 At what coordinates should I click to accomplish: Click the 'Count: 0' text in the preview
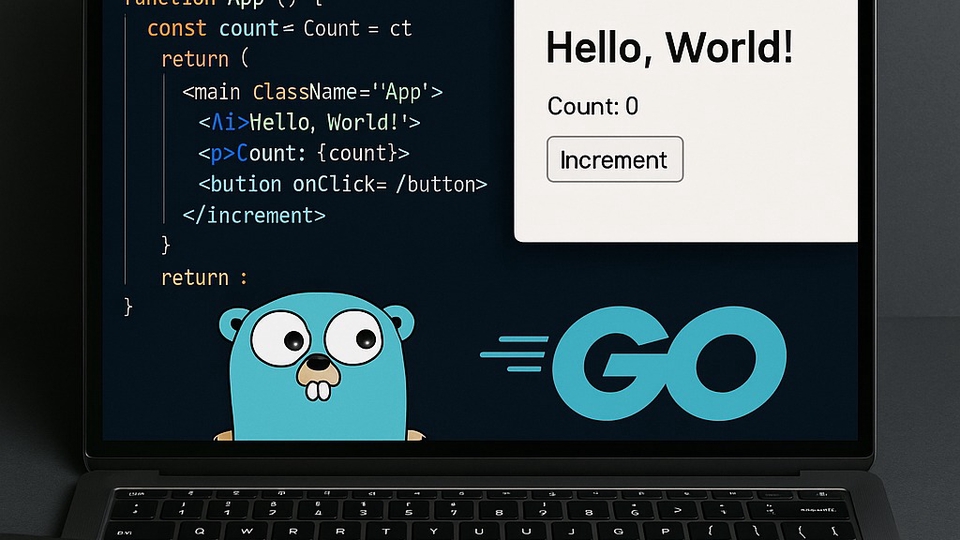coord(593,107)
